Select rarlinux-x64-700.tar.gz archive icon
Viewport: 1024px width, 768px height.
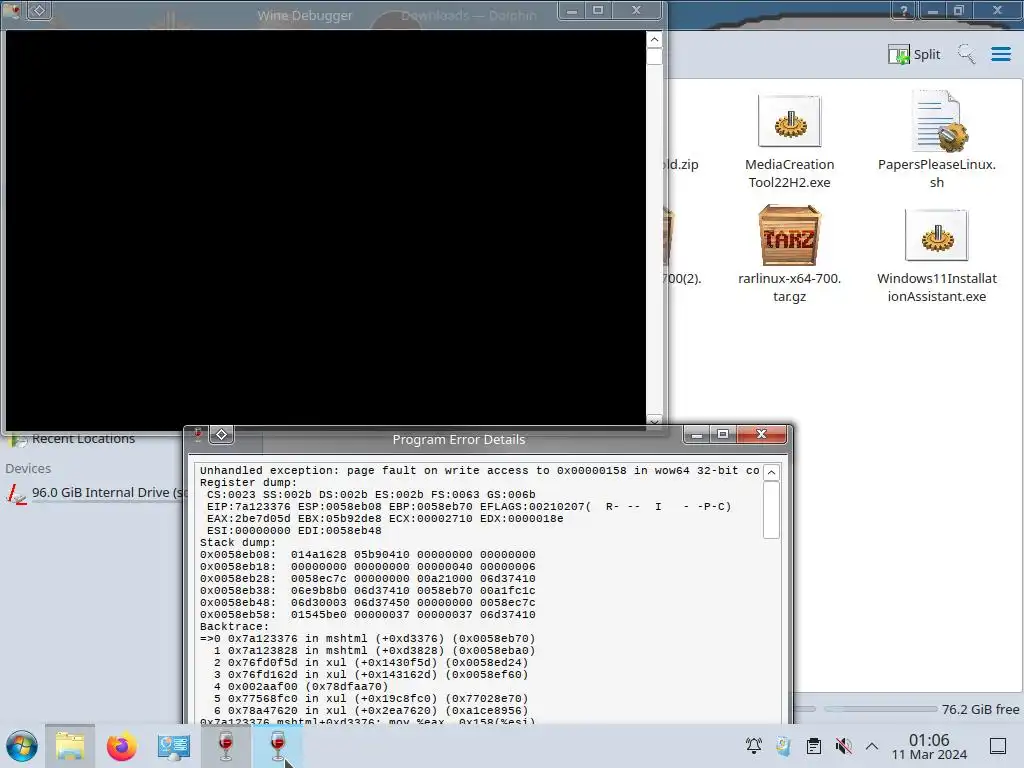click(x=790, y=235)
